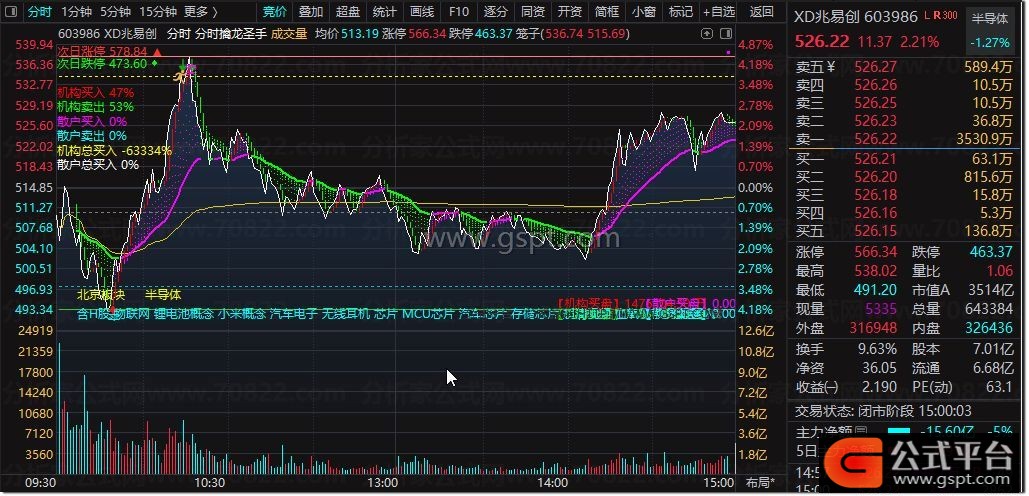The height and width of the screenshot is (496, 1029).
Task: Click the 布局* layout button
Action: [760, 482]
